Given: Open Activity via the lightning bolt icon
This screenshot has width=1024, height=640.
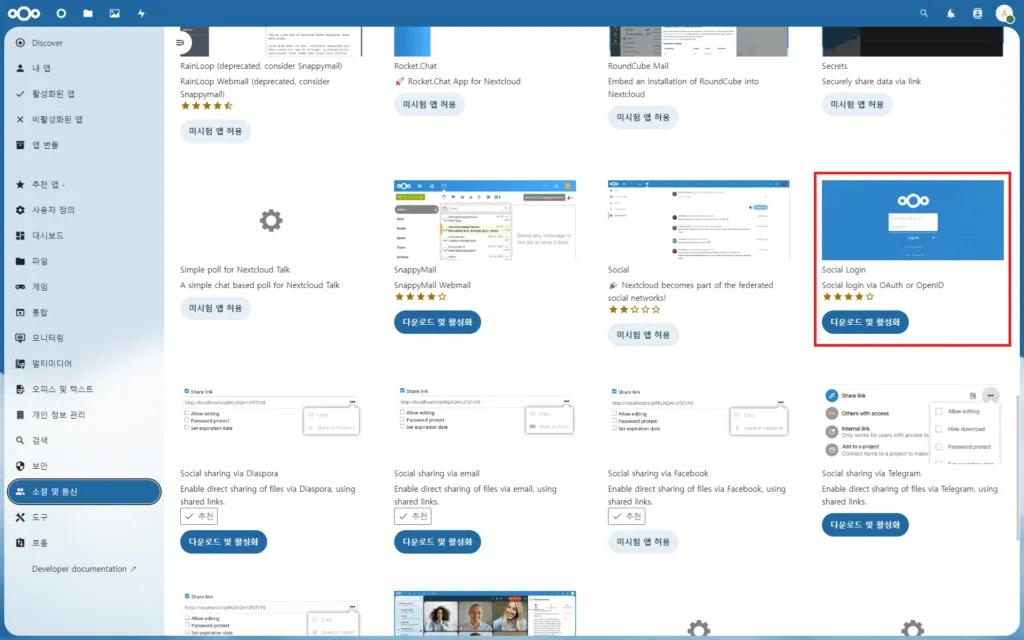Looking at the screenshot, I should (x=142, y=13).
